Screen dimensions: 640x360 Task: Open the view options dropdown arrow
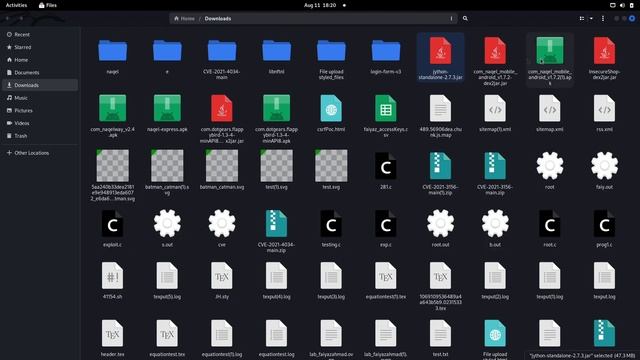[591, 18]
